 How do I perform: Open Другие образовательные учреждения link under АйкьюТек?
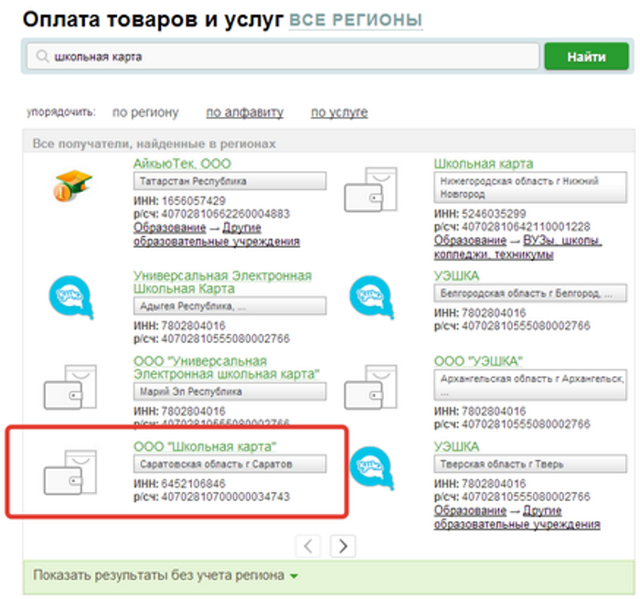click(216, 235)
